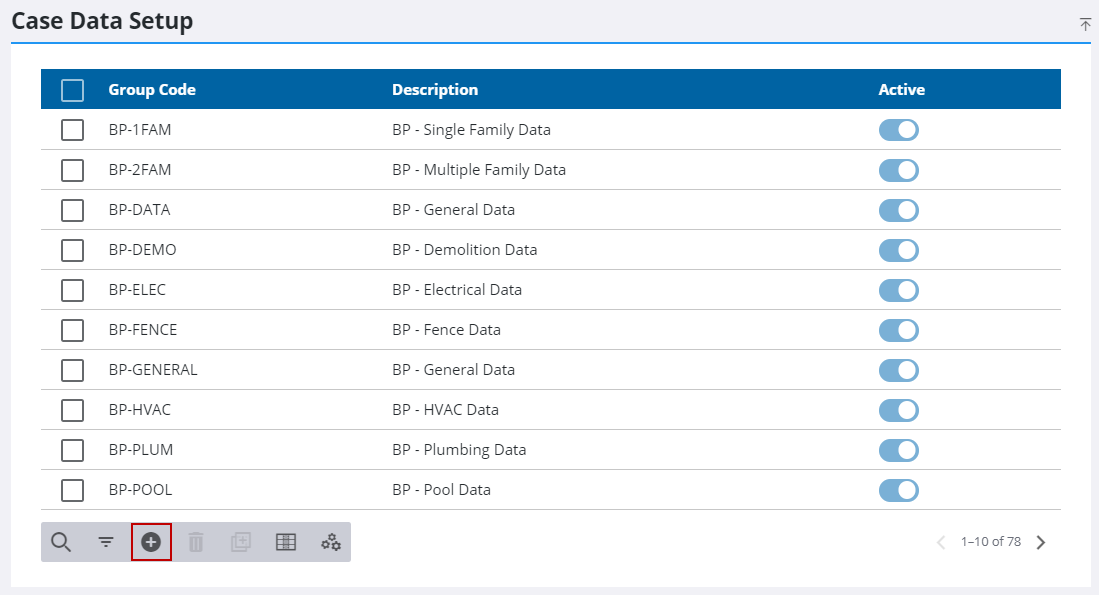Click the duplicate record icon
The width and height of the screenshot is (1099, 595).
tap(241, 542)
